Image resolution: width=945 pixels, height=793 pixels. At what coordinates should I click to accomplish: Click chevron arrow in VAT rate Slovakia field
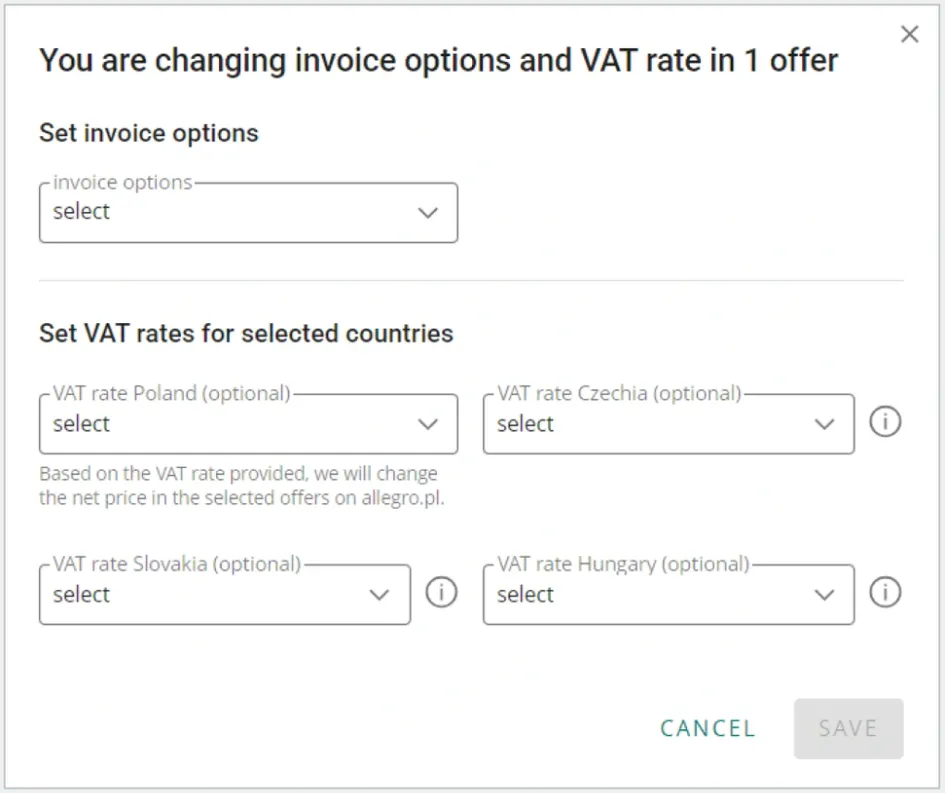[x=379, y=595]
